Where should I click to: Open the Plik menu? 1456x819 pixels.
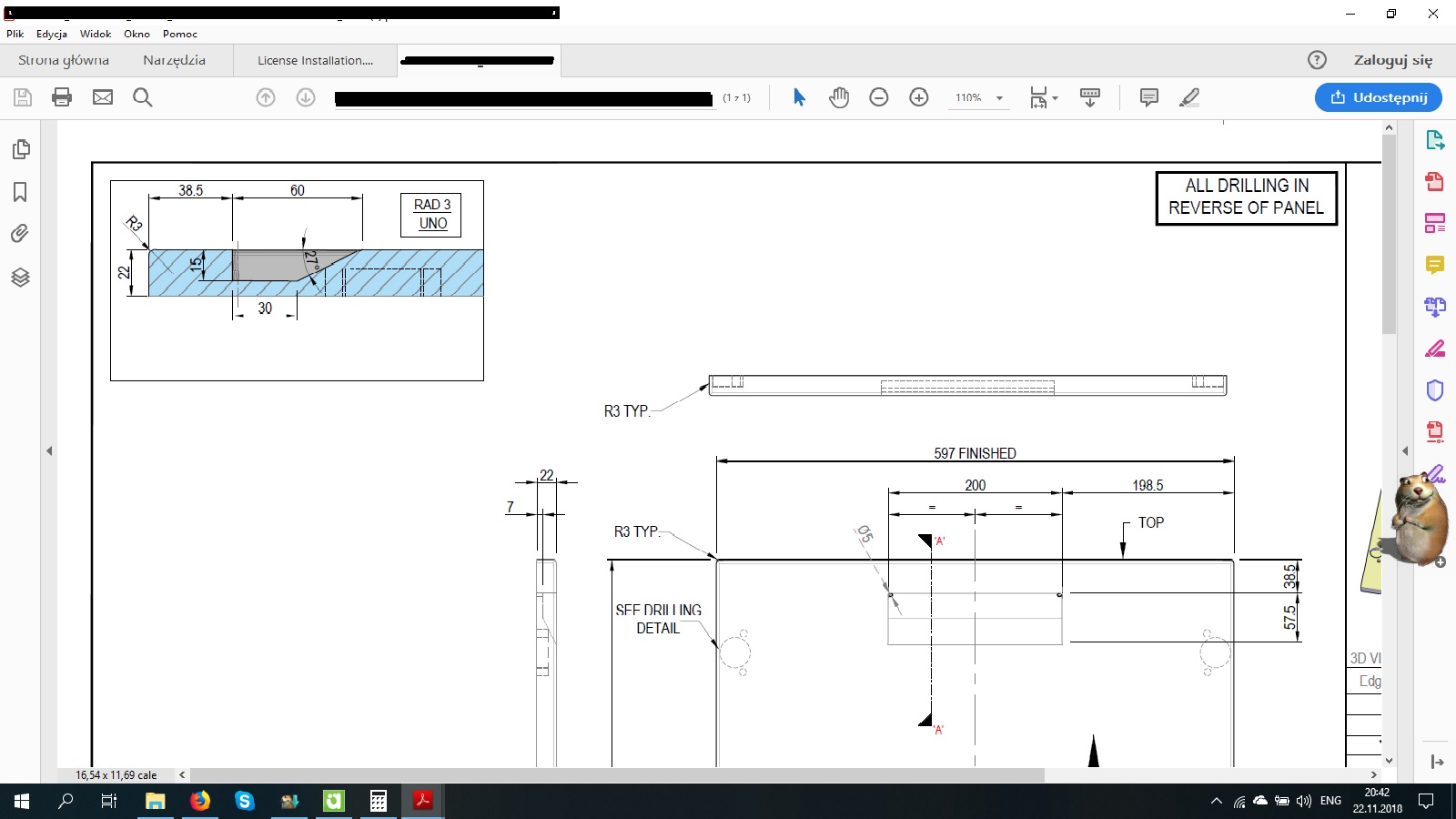tap(15, 34)
